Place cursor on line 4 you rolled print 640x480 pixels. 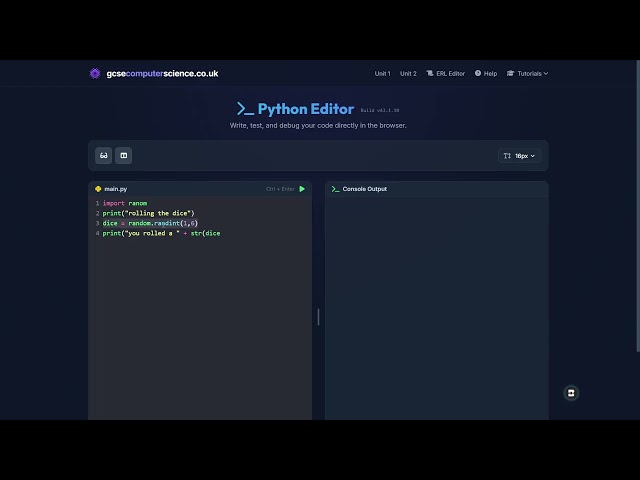click(161, 233)
